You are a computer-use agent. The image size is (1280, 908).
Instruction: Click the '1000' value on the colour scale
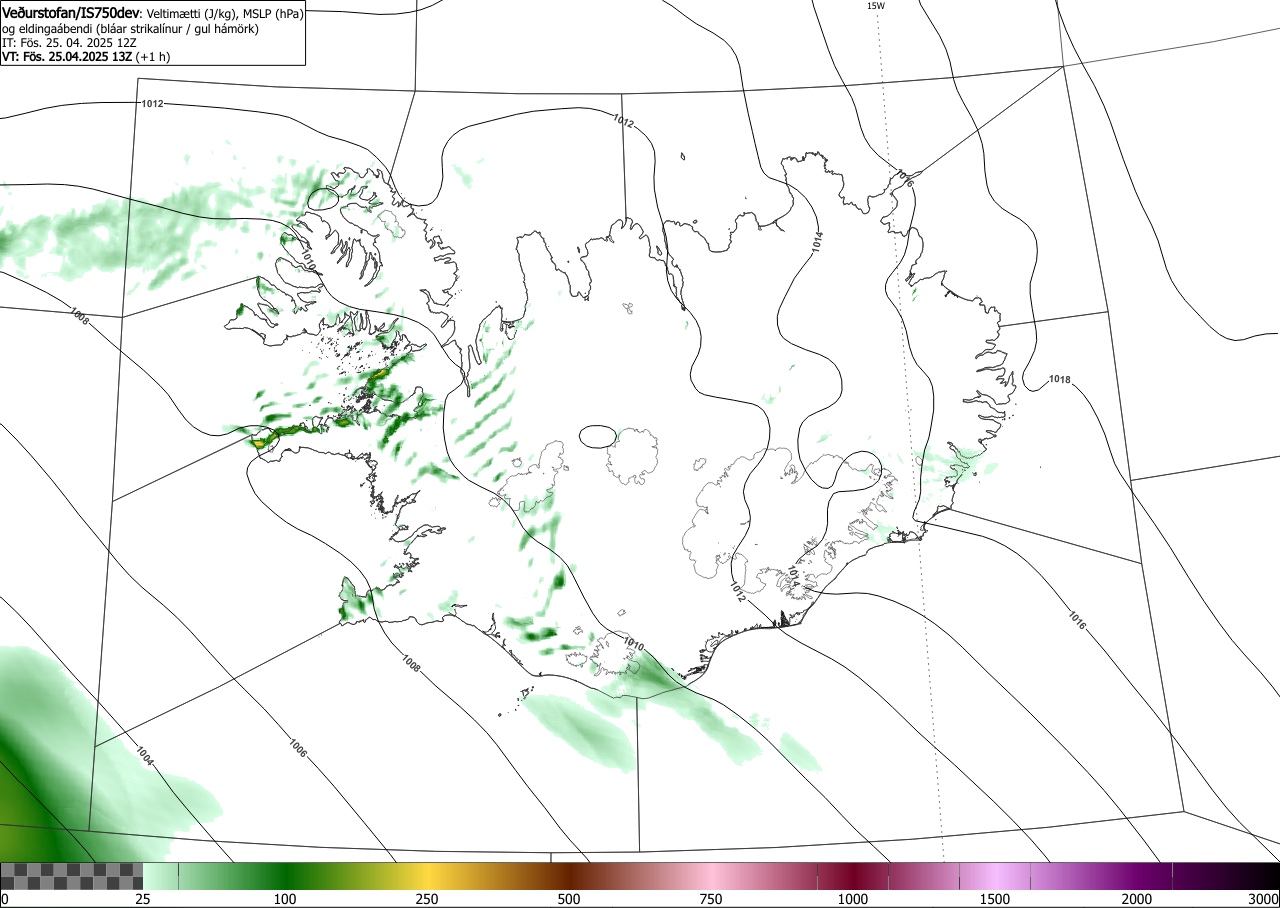tap(853, 899)
